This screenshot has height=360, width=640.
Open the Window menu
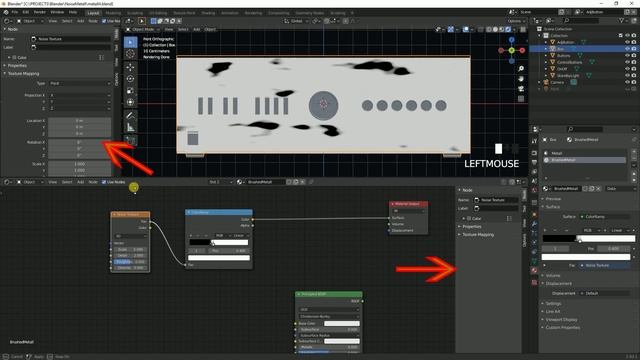coord(57,12)
